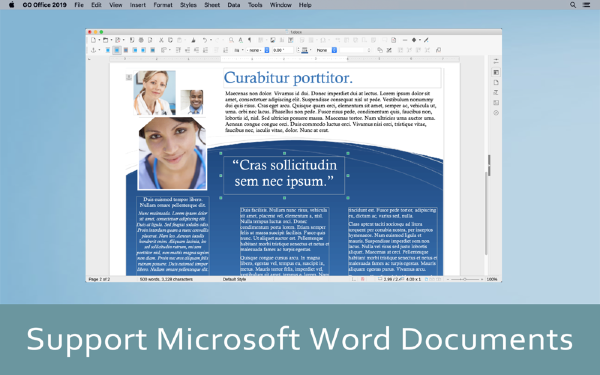
Task: Click 'Default Style' in the status bar
Action: point(234,279)
